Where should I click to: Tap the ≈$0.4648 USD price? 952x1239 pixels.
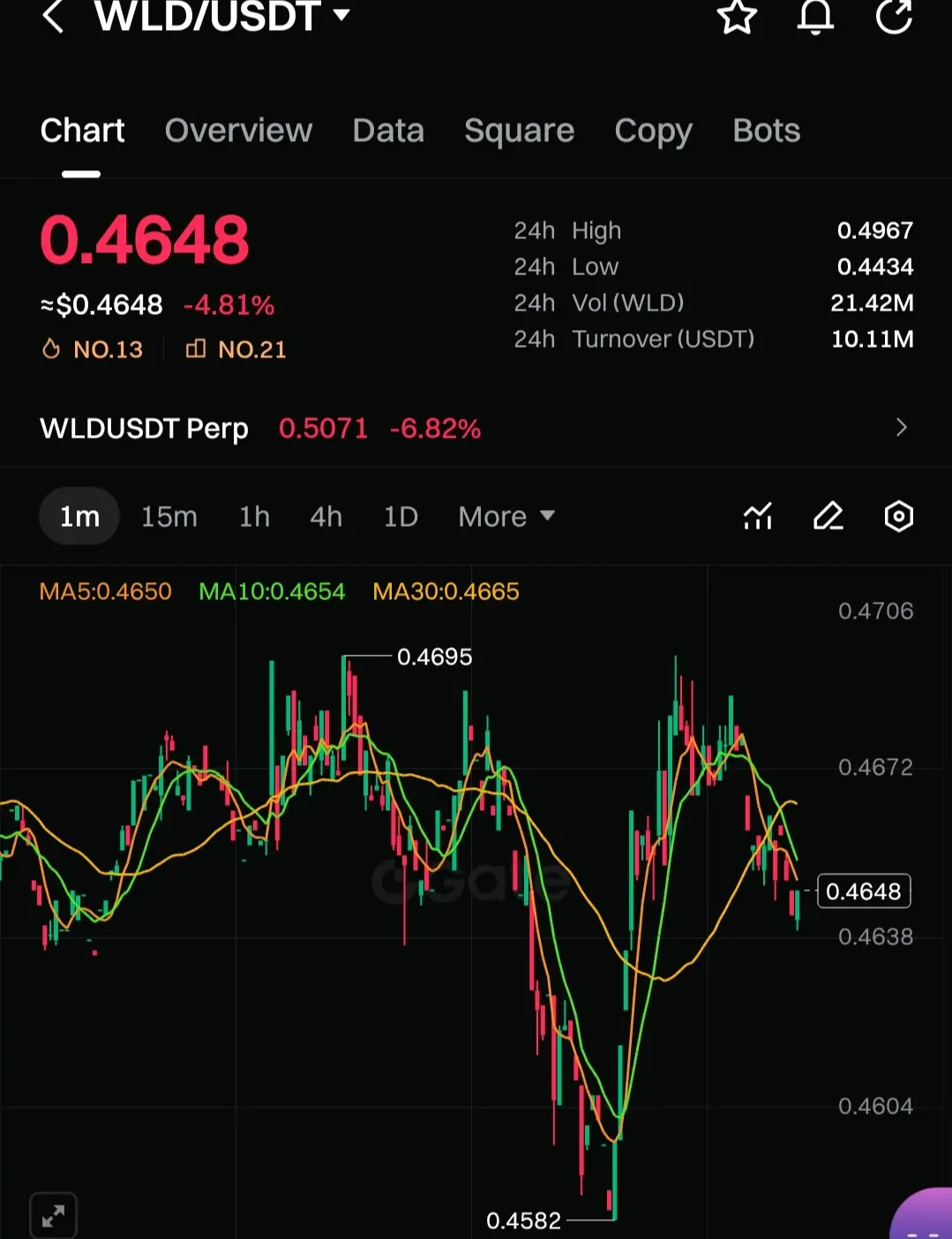pos(101,305)
